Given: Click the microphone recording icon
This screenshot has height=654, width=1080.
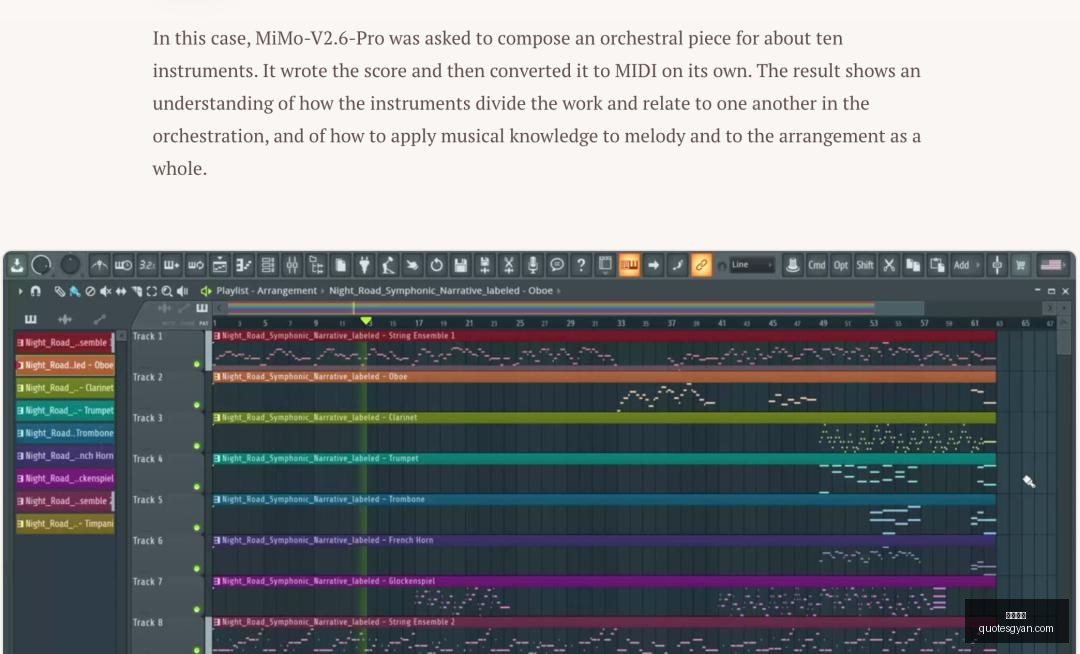Looking at the screenshot, I should click(x=532, y=265).
